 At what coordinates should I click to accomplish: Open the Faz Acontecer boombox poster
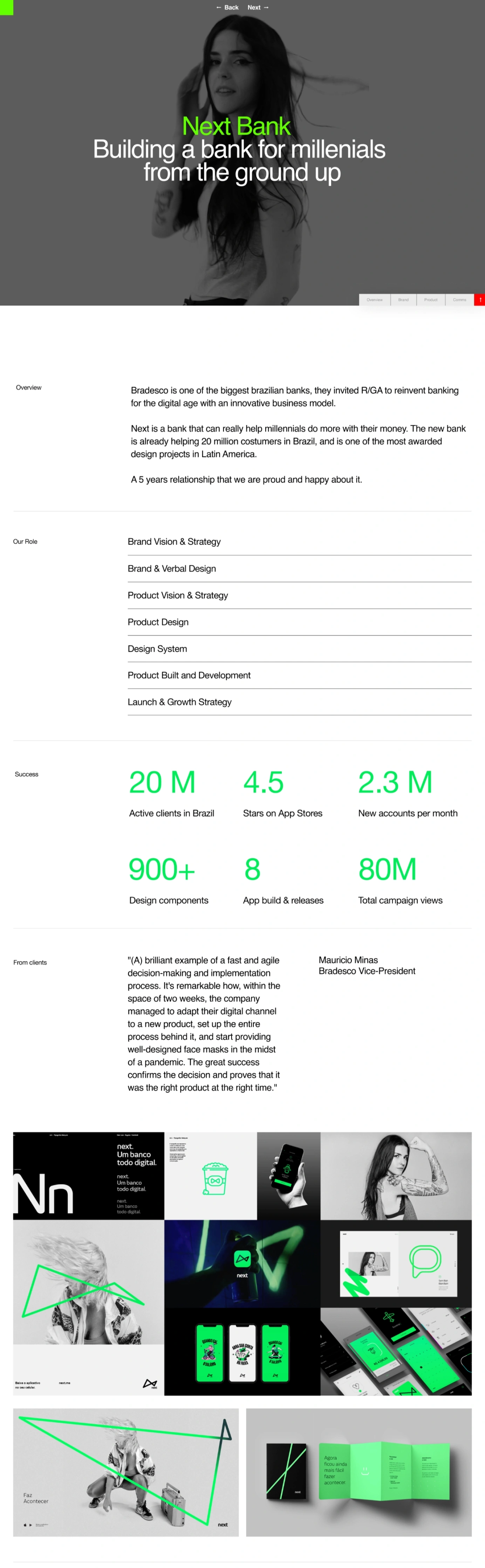(126, 1472)
